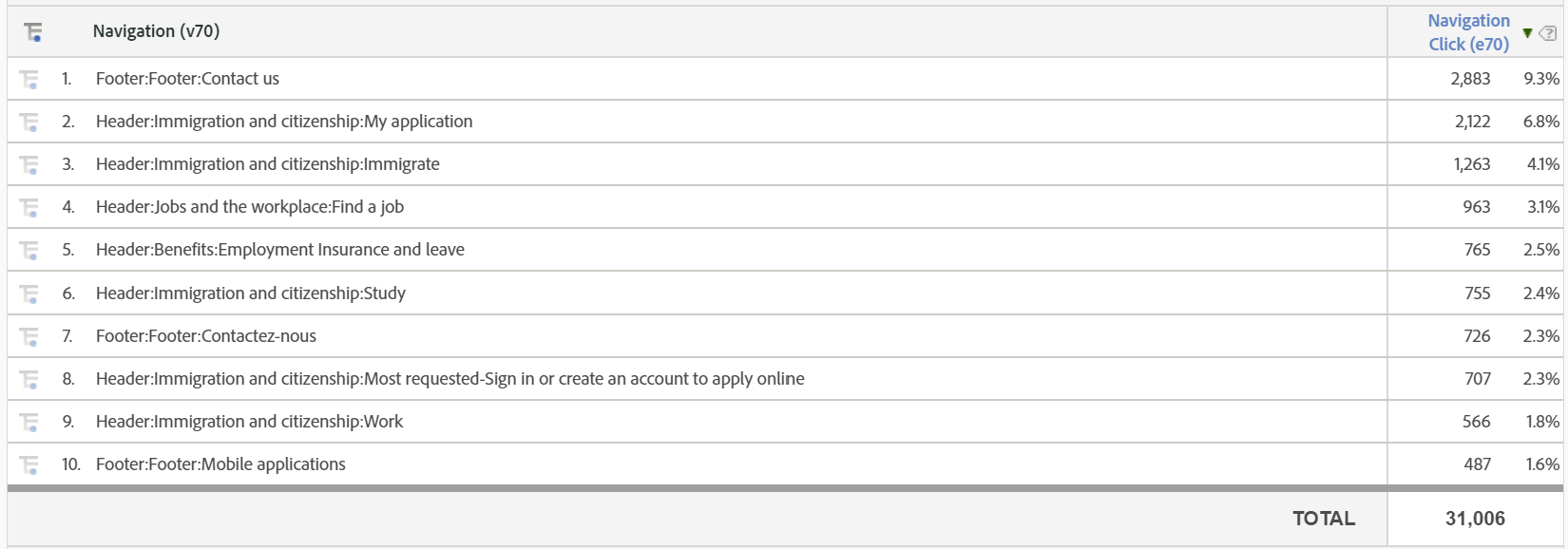Select the dimension icon next to Header:Immigration and citizenship:Immigrate
Image resolution: width=1568 pixels, height=549 pixels.
[x=29, y=163]
